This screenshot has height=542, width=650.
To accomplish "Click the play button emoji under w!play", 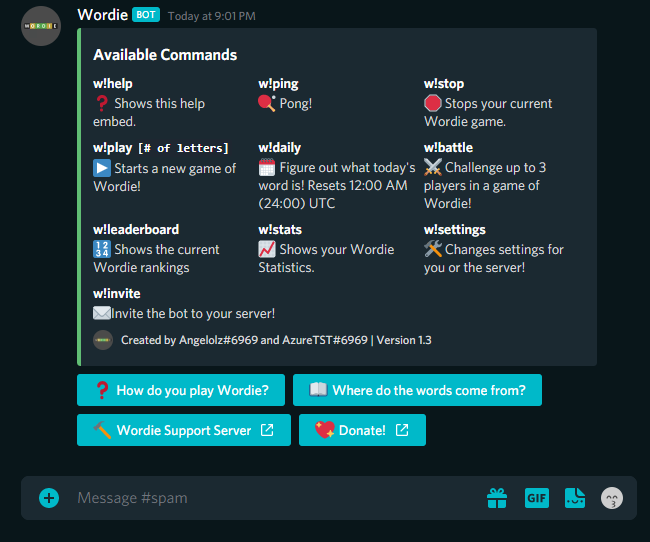I will pyautogui.click(x=102, y=168).
